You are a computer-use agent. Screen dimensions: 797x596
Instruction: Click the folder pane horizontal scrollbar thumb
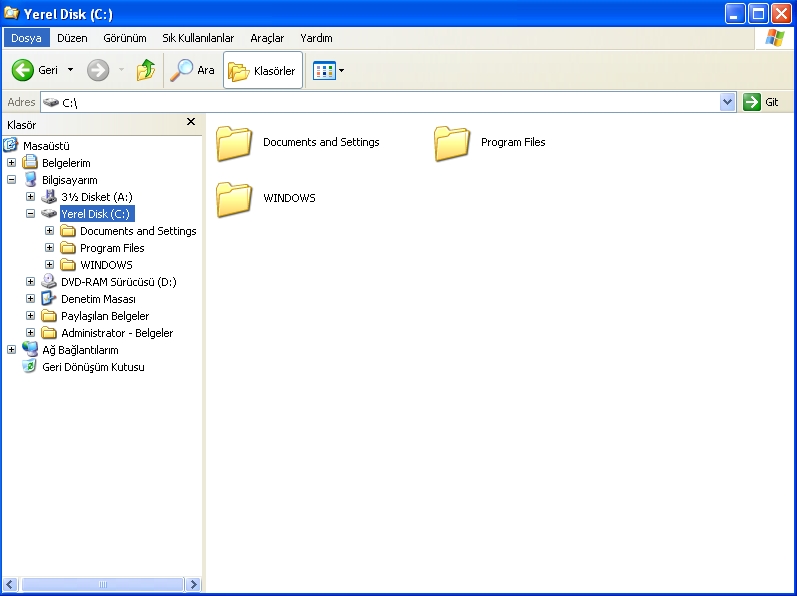(x=103, y=584)
